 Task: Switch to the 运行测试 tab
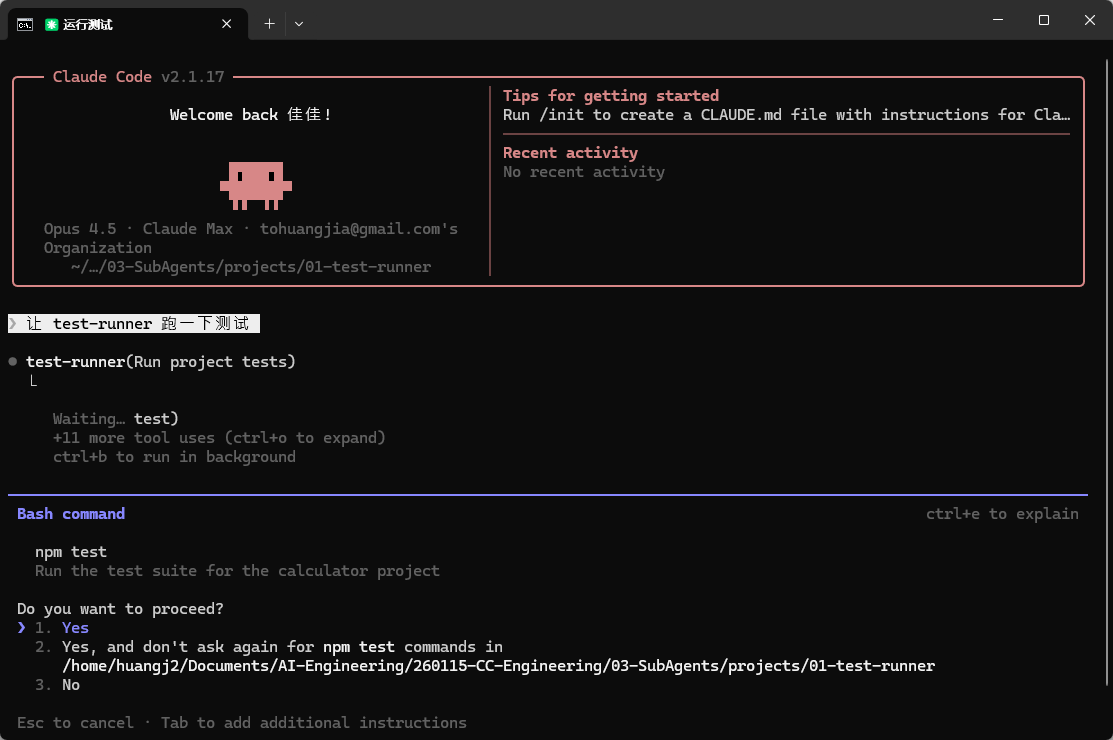click(x=130, y=24)
